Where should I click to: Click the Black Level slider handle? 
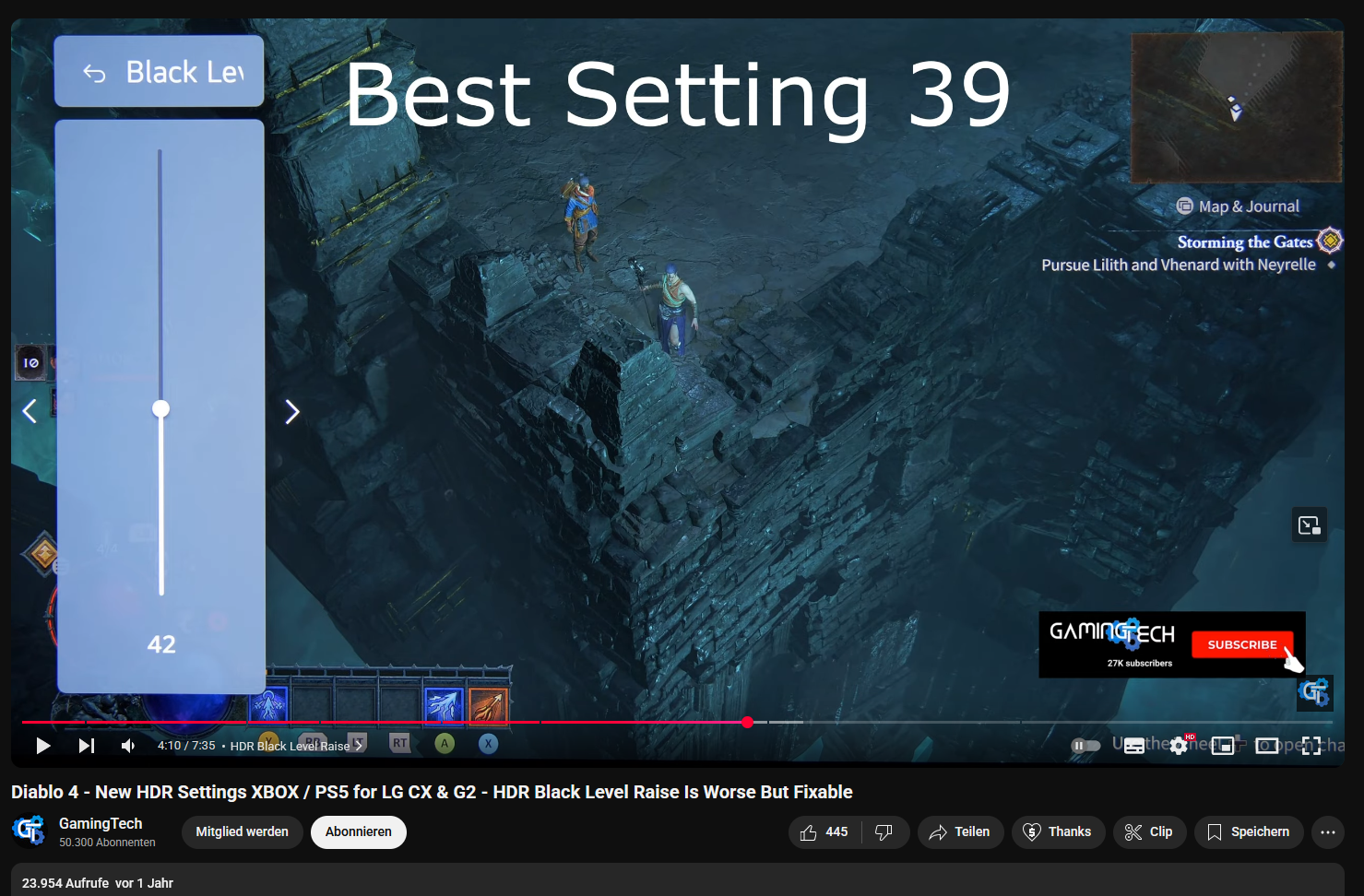coord(161,408)
